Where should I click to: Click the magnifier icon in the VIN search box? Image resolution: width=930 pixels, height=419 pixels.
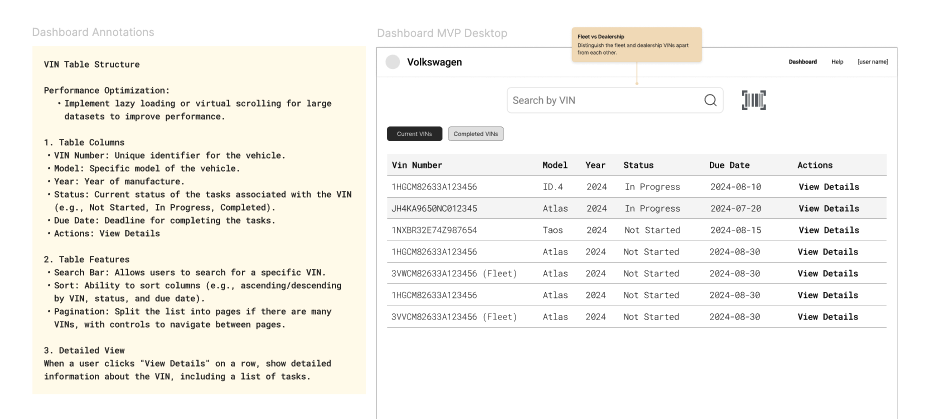tap(711, 100)
